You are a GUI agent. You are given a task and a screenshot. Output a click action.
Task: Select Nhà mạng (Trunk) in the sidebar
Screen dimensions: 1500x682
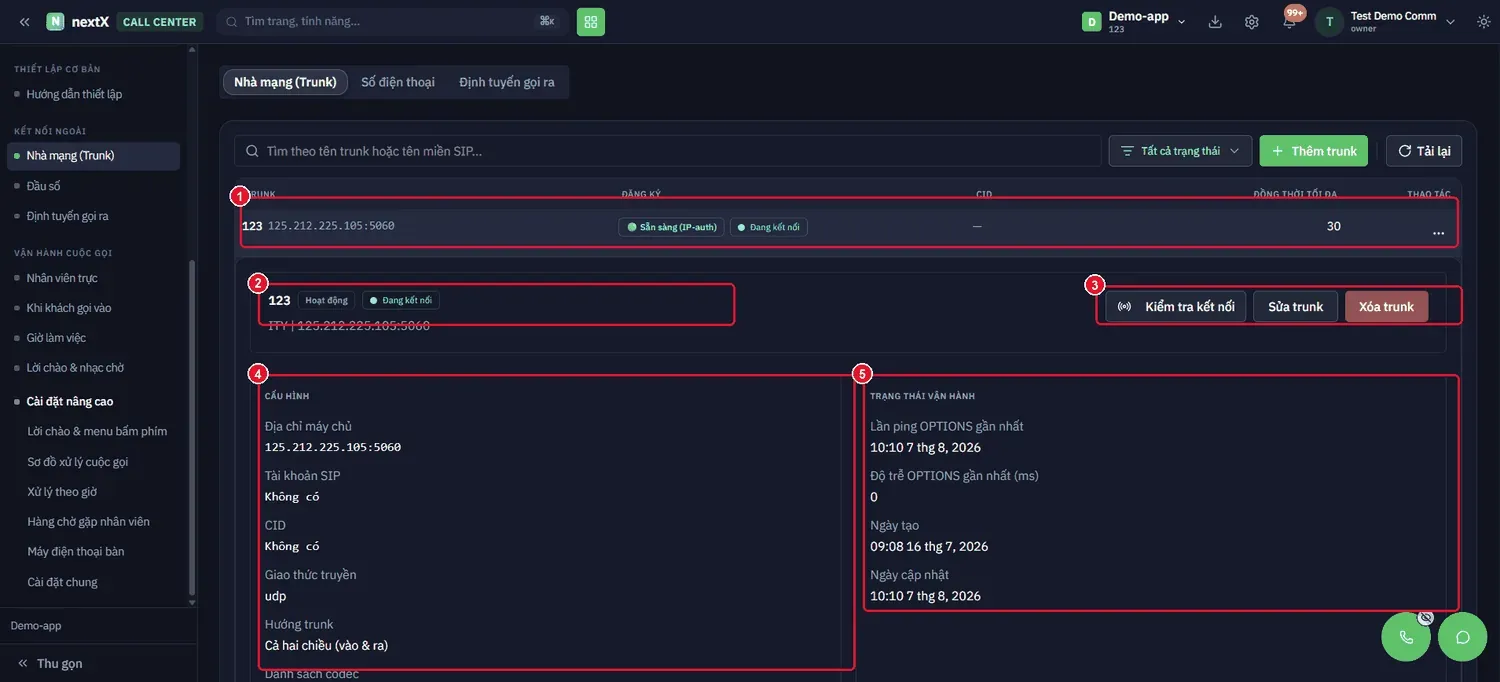click(x=94, y=156)
